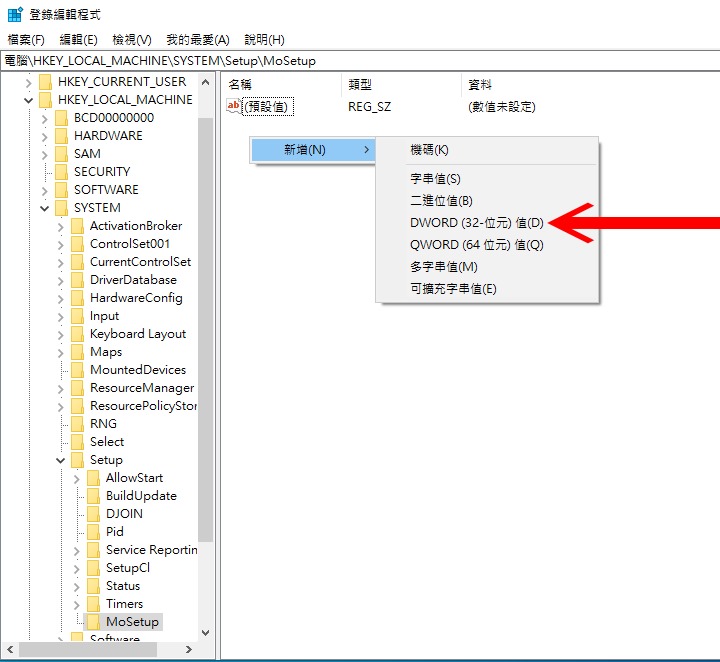Click the Timers folder icon
Viewport: 720px width, 662px height.
(x=94, y=604)
